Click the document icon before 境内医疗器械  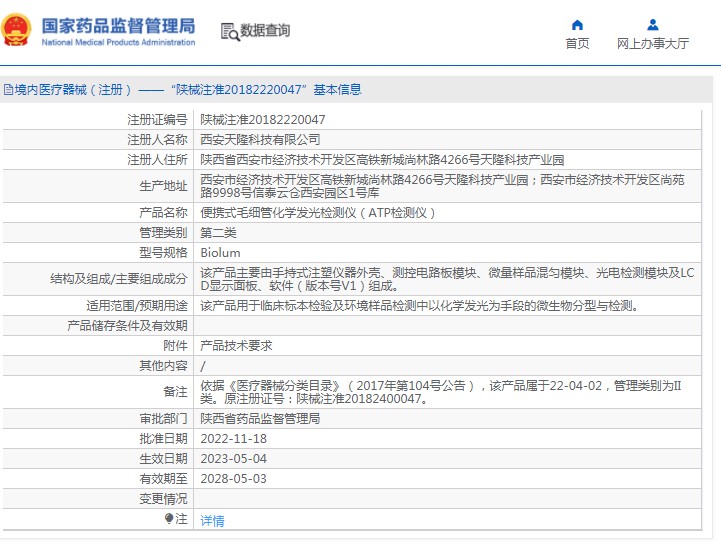click(8, 89)
